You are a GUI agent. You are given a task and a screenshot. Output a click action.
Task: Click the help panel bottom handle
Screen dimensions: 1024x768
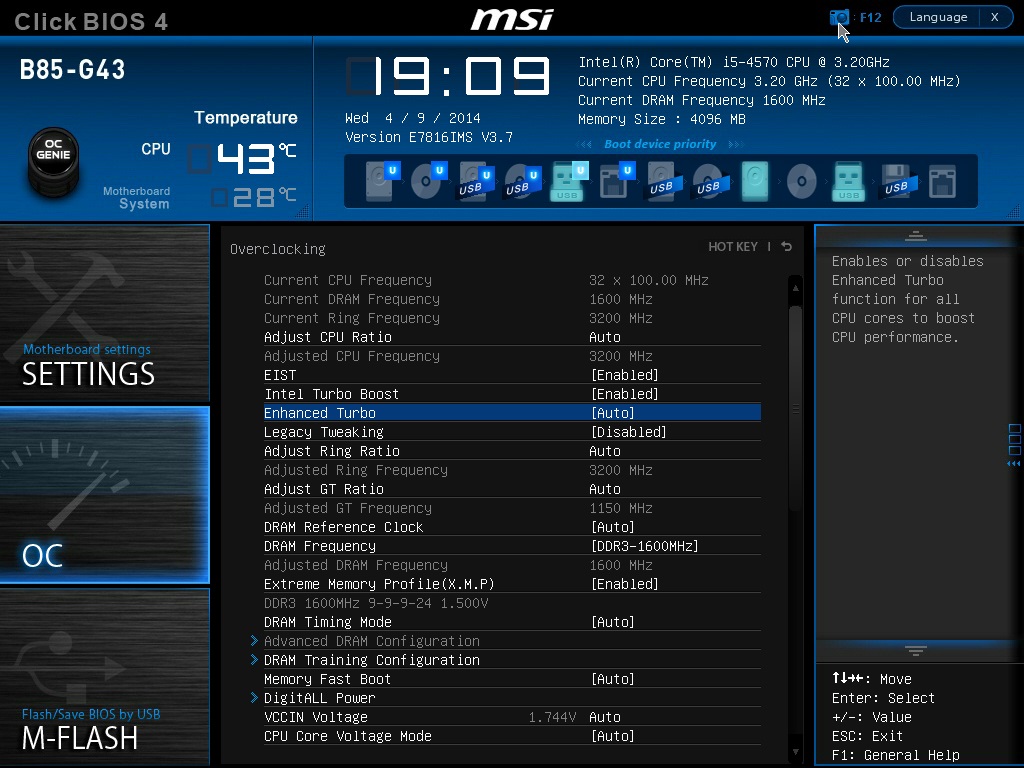pos(916,650)
